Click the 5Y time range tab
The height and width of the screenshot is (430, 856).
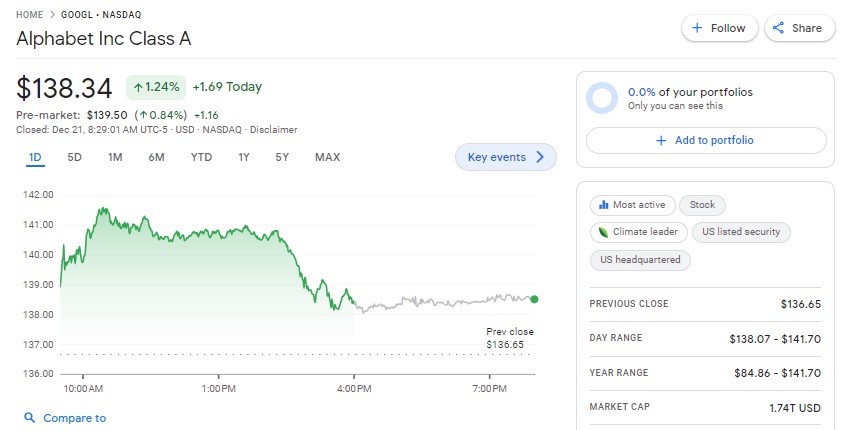point(282,157)
